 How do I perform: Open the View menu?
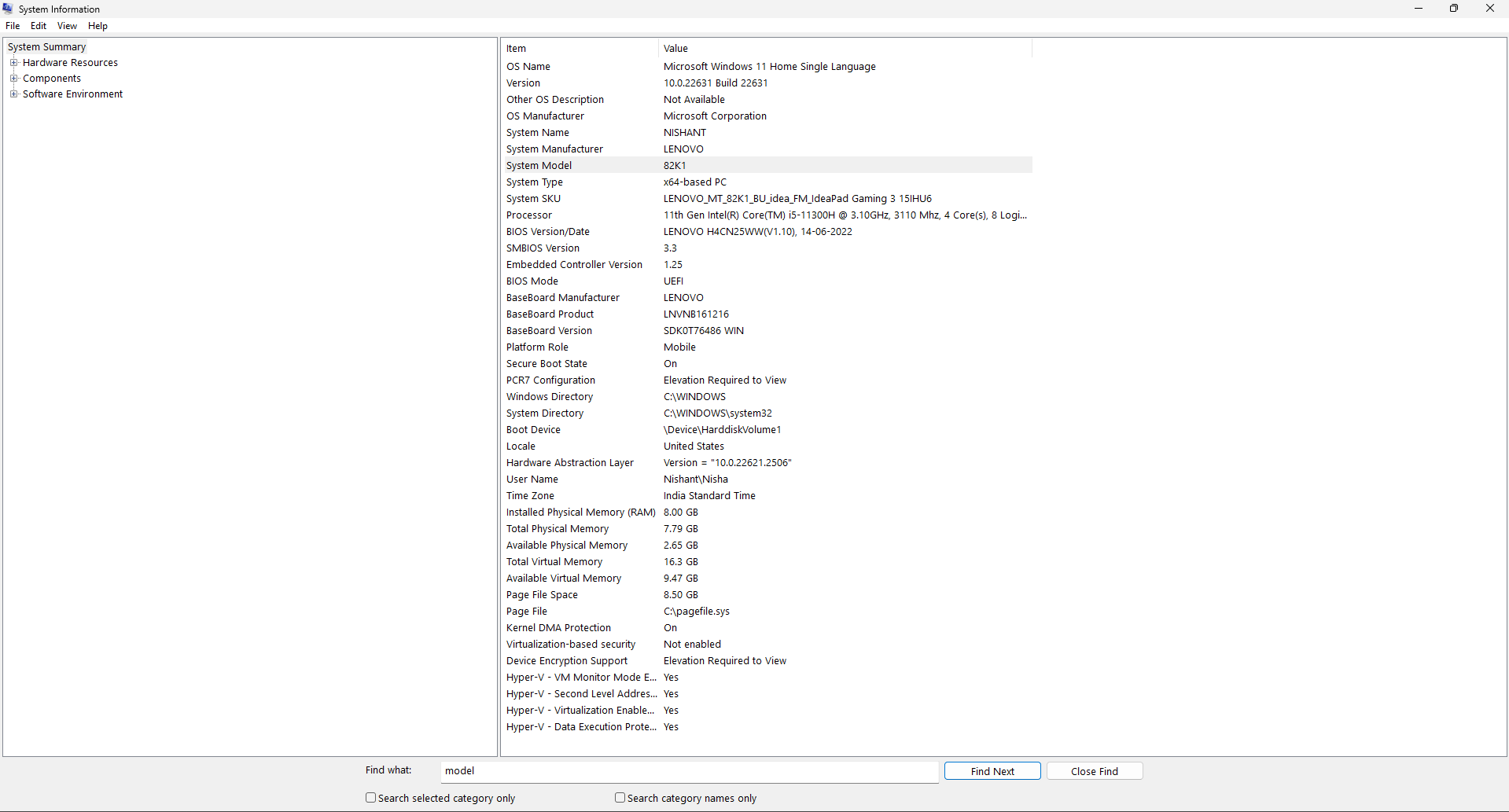click(67, 25)
